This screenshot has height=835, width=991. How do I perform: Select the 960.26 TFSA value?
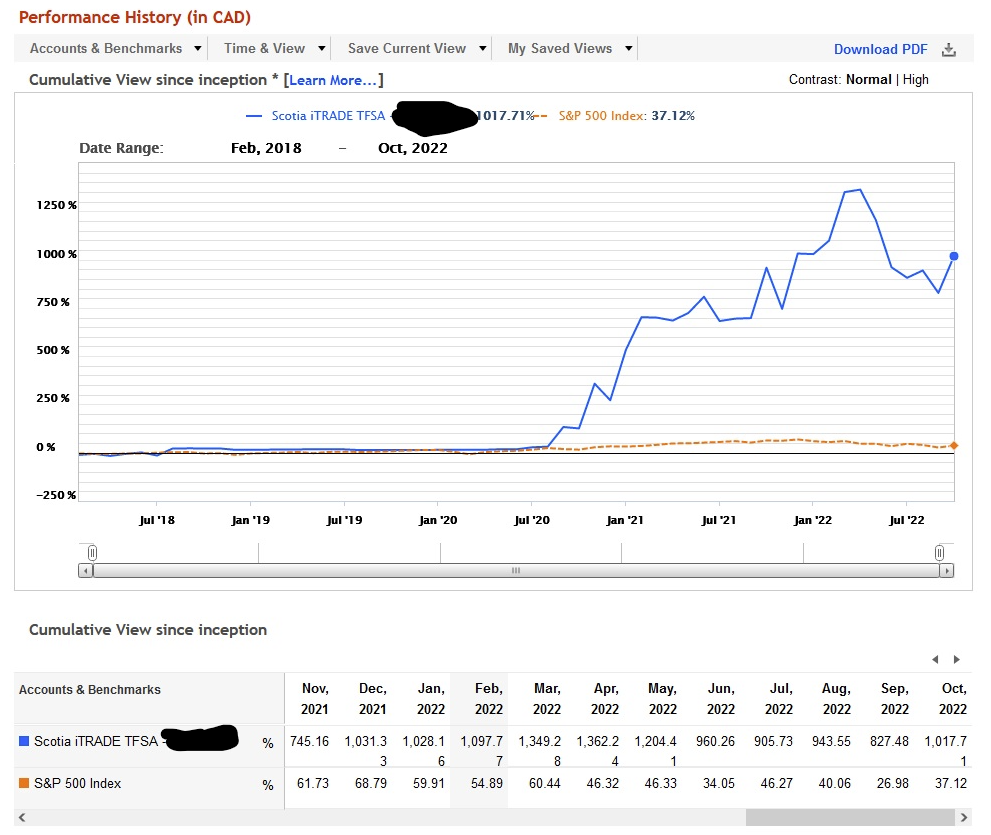pos(715,741)
